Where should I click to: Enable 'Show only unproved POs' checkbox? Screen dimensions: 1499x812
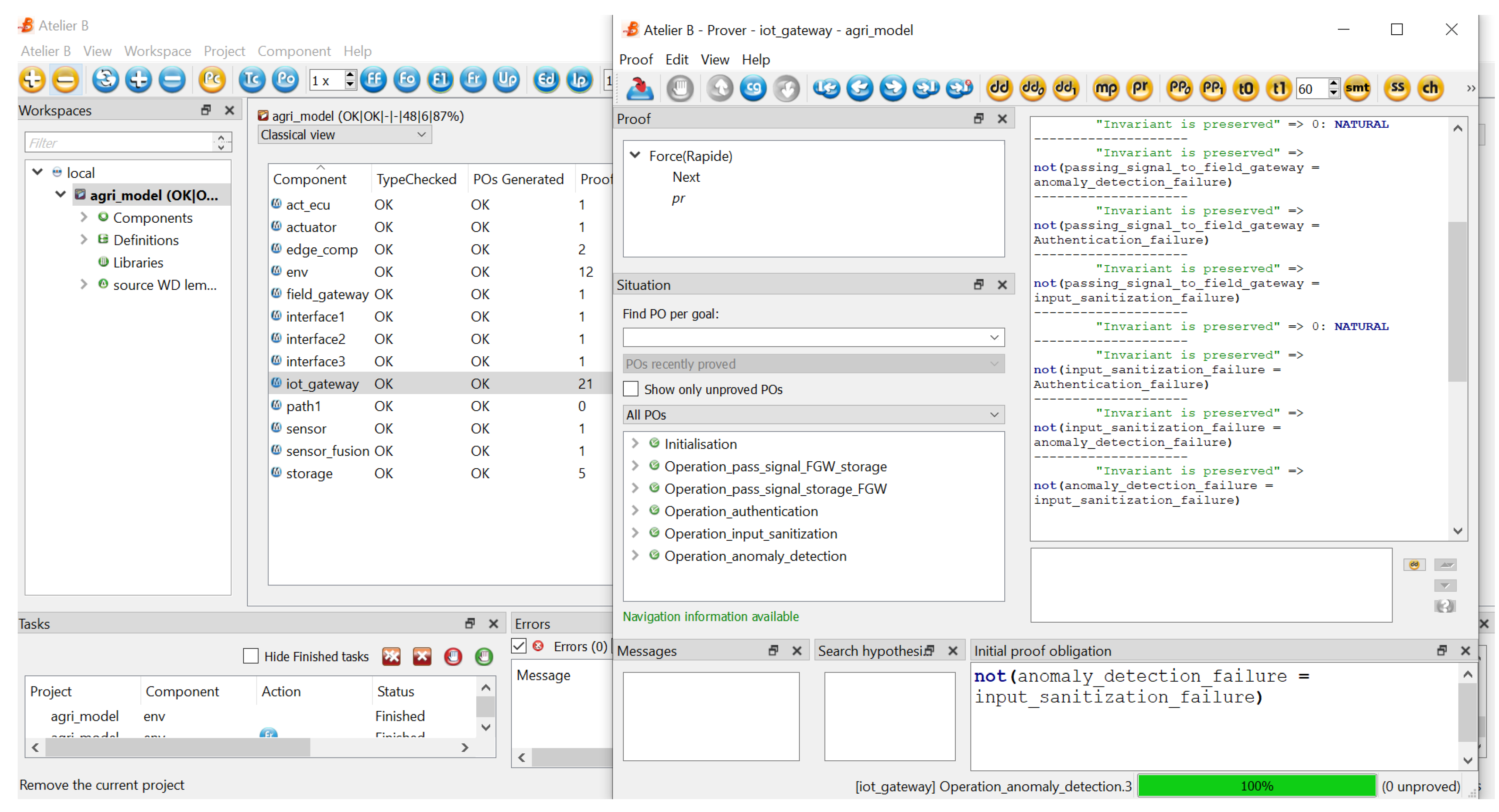[x=631, y=389]
